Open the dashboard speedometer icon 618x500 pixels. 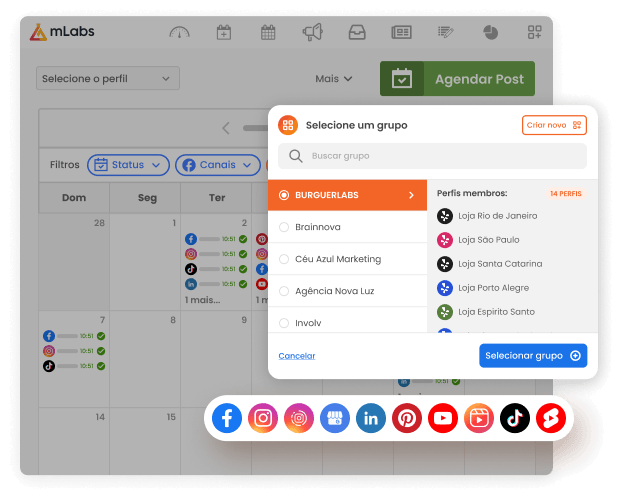[179, 32]
